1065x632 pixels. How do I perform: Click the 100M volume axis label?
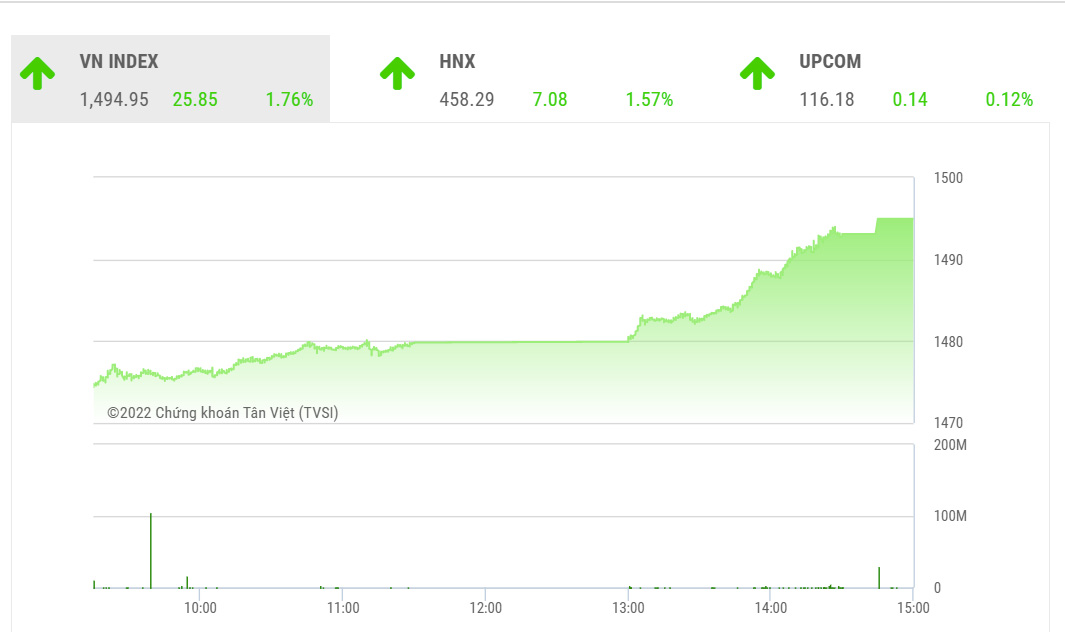pyautogui.click(x=948, y=516)
